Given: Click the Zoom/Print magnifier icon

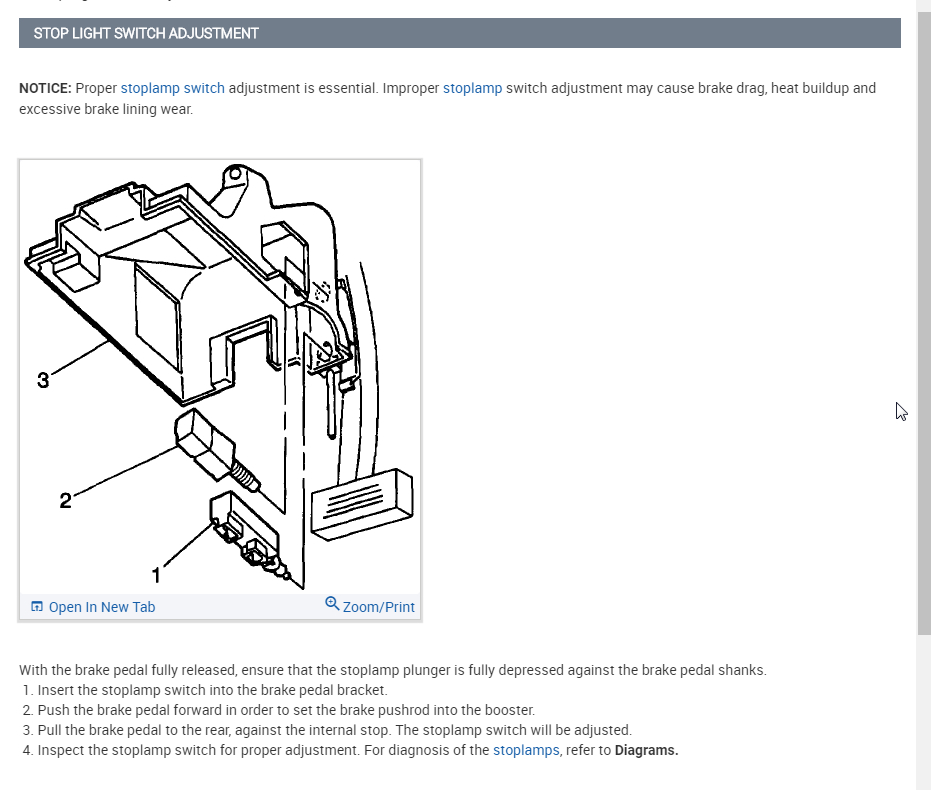Looking at the screenshot, I should pos(332,604).
